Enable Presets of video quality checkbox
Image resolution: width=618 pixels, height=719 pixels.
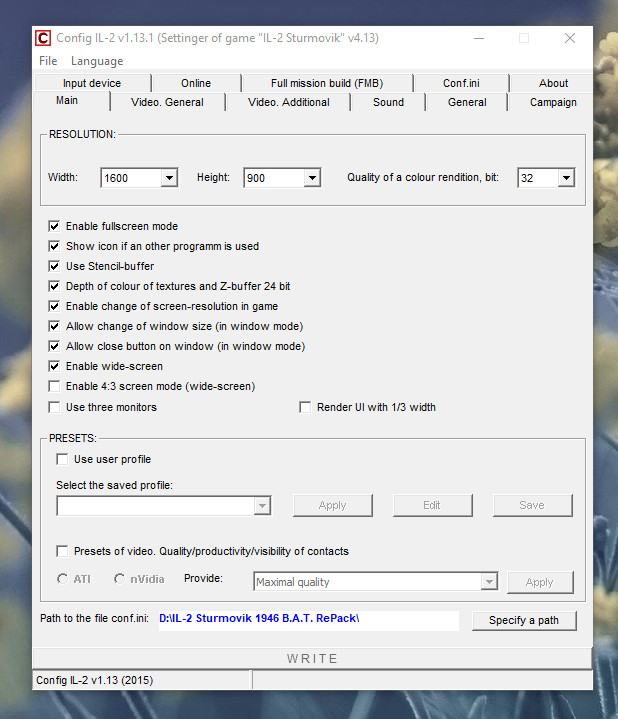(x=62, y=551)
